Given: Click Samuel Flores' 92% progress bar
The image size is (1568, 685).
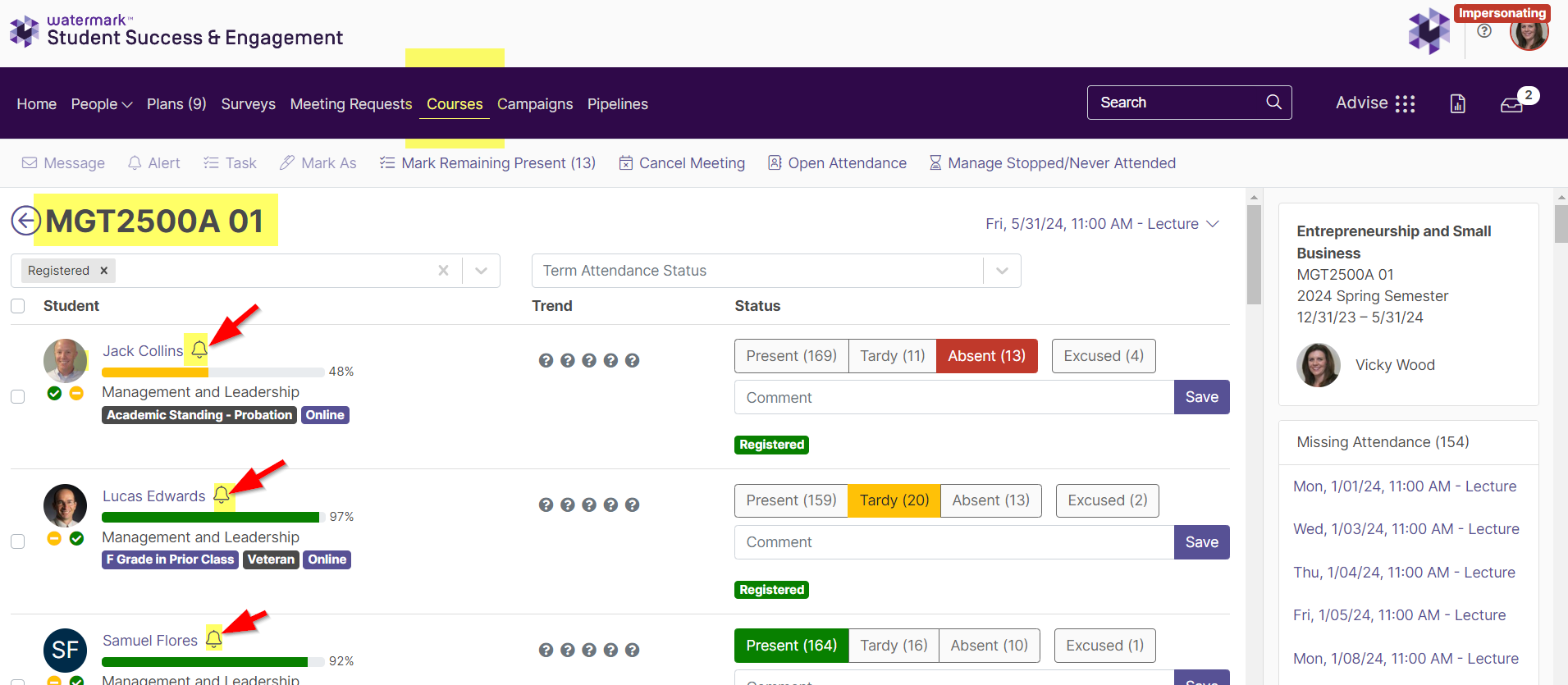Looking at the screenshot, I should [x=213, y=662].
